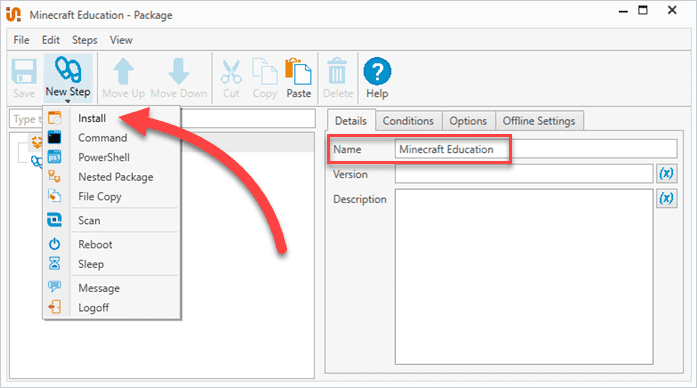Click the Move Down arrow icon
697x388 pixels.
click(179, 71)
